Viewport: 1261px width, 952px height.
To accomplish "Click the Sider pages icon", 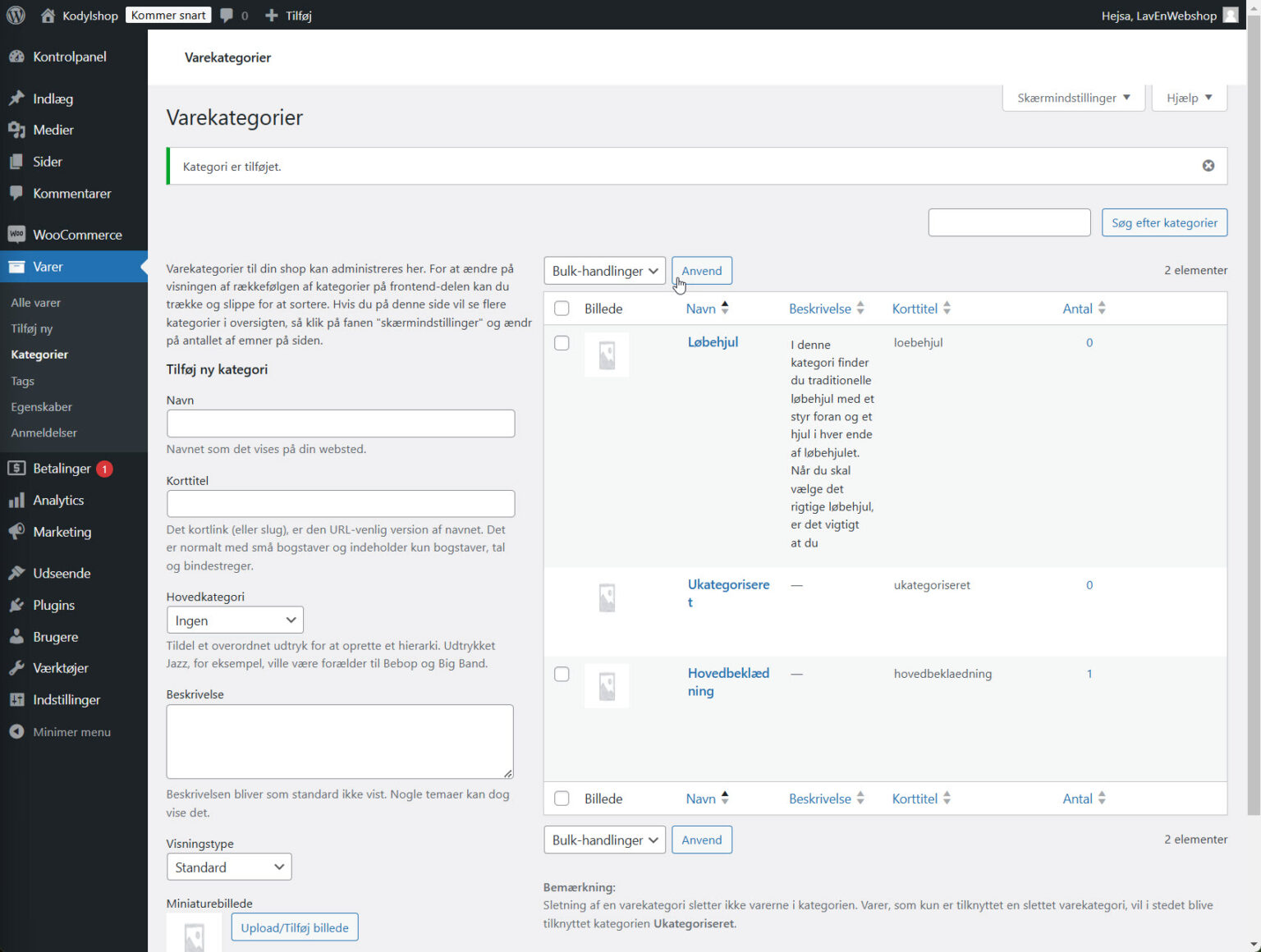I will point(16,162).
